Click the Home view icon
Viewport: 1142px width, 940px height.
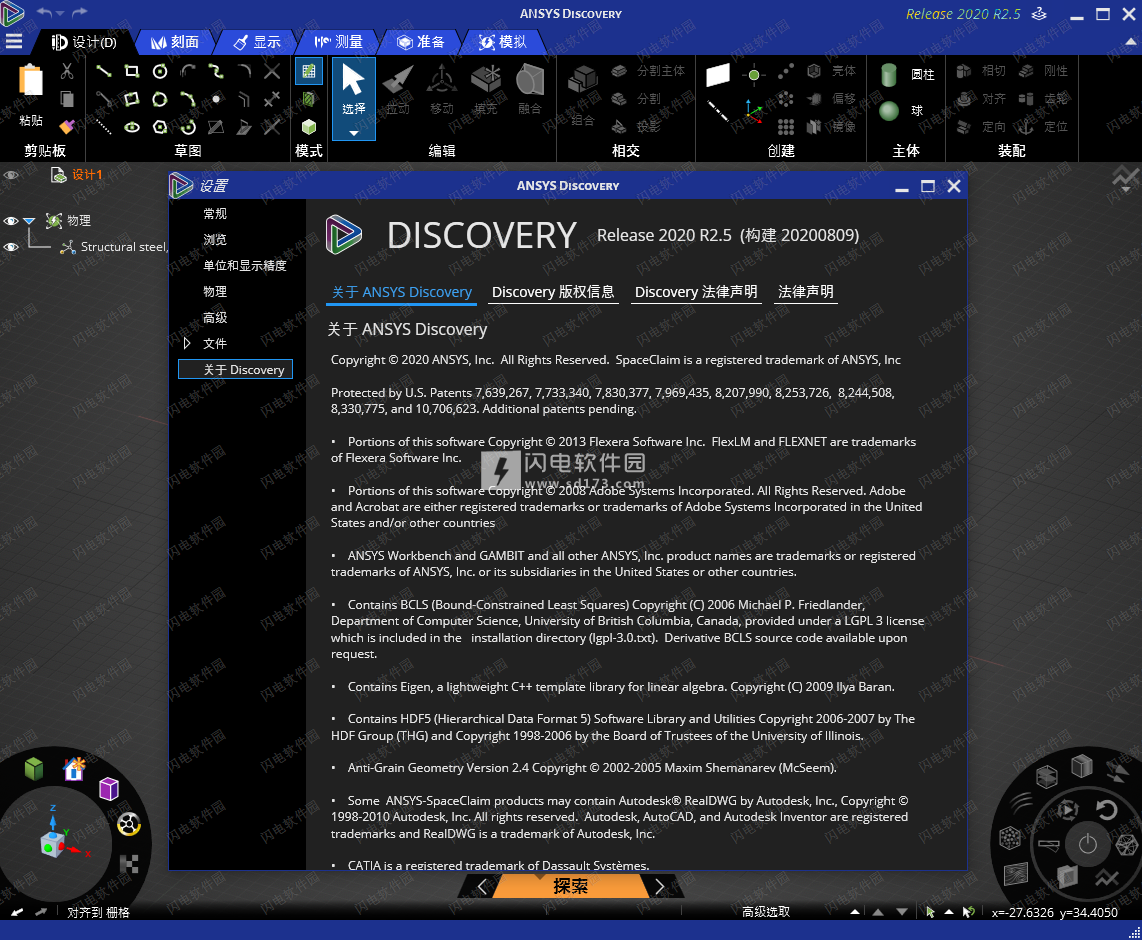coord(74,768)
